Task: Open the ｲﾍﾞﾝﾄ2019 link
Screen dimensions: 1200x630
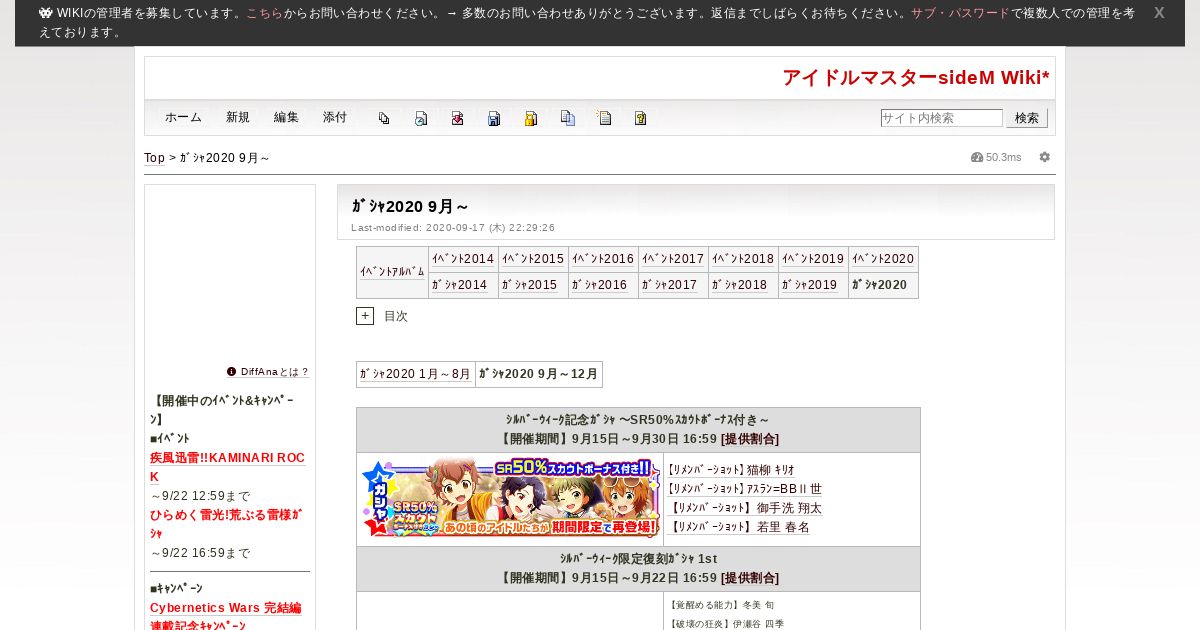Action: (x=813, y=259)
